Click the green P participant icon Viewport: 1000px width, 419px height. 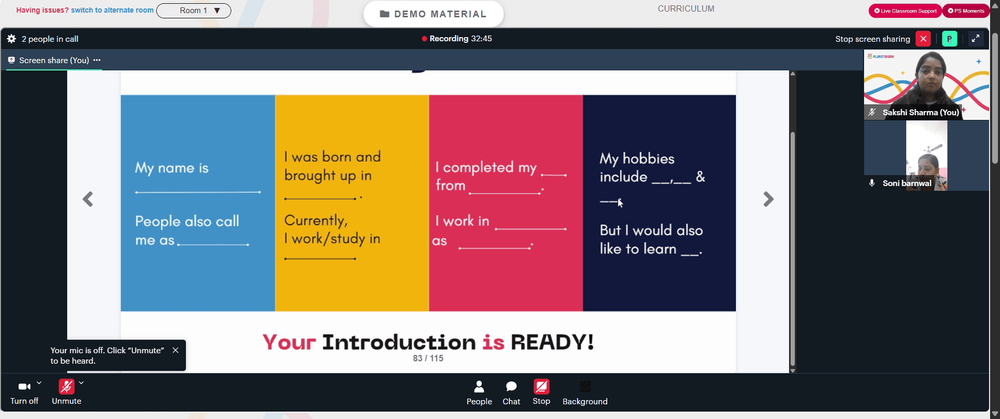pyautogui.click(x=950, y=39)
